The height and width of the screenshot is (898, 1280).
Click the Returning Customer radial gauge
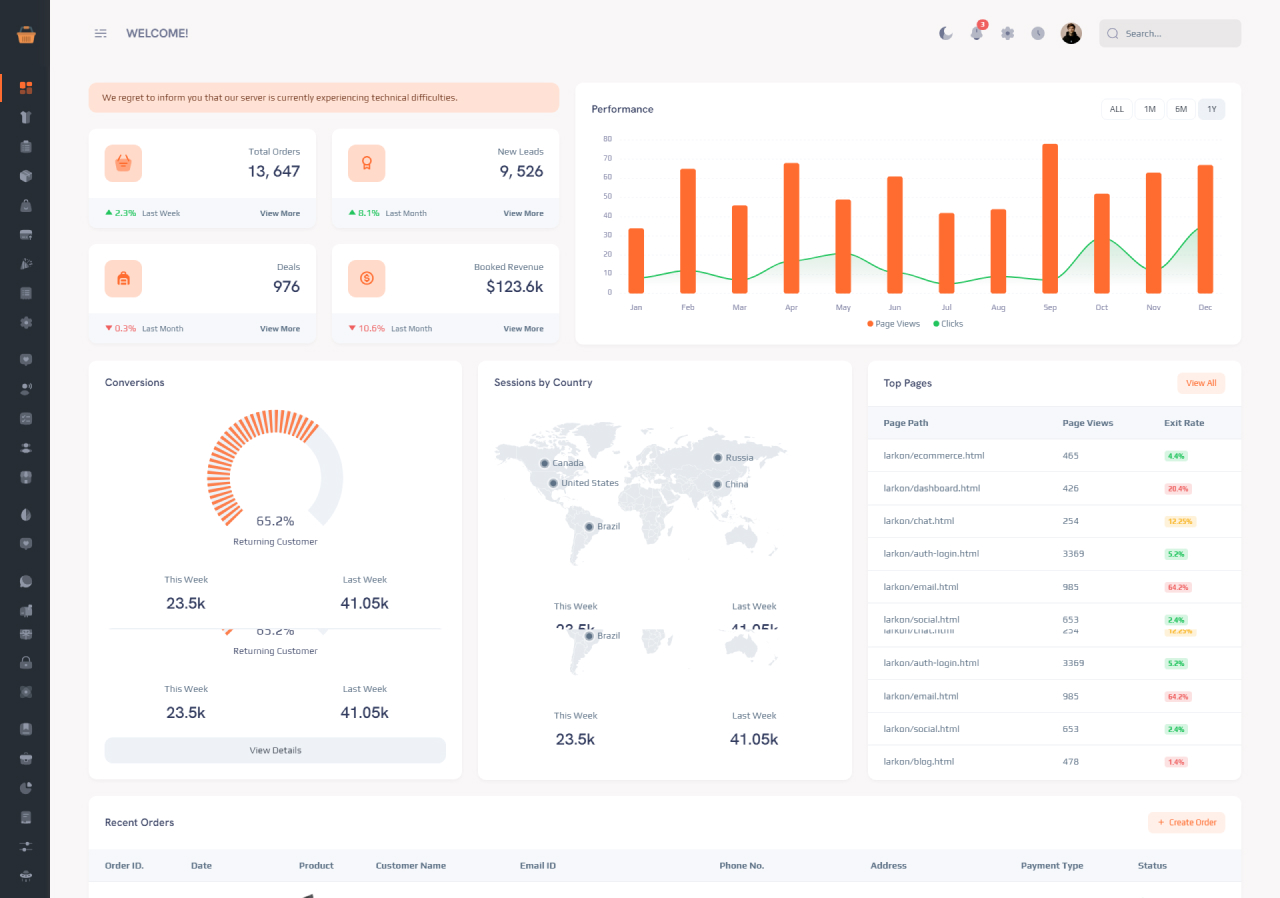(x=275, y=468)
